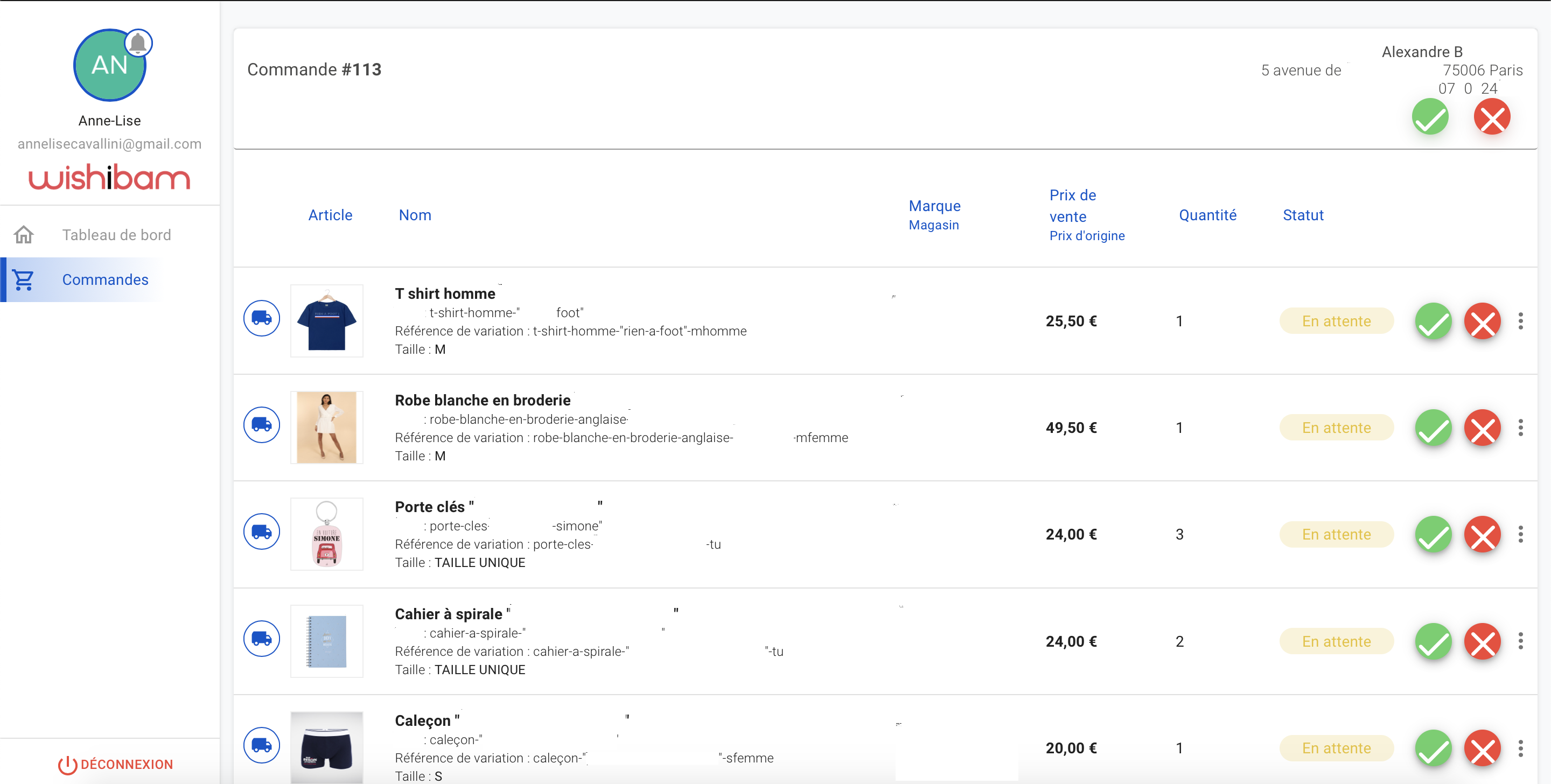
Task: Validate the Robe blanche en broderie item
Action: pos(1433,428)
